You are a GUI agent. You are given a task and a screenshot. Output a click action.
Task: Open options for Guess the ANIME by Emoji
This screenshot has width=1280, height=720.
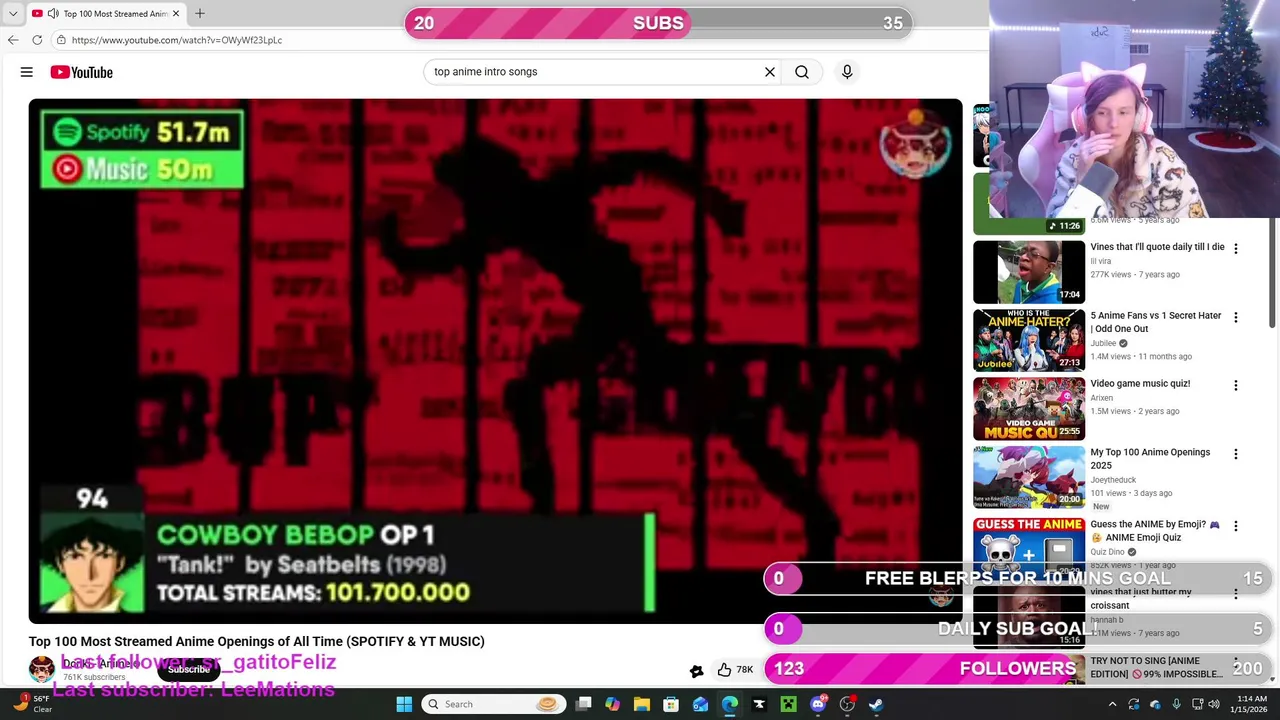click(1235, 525)
